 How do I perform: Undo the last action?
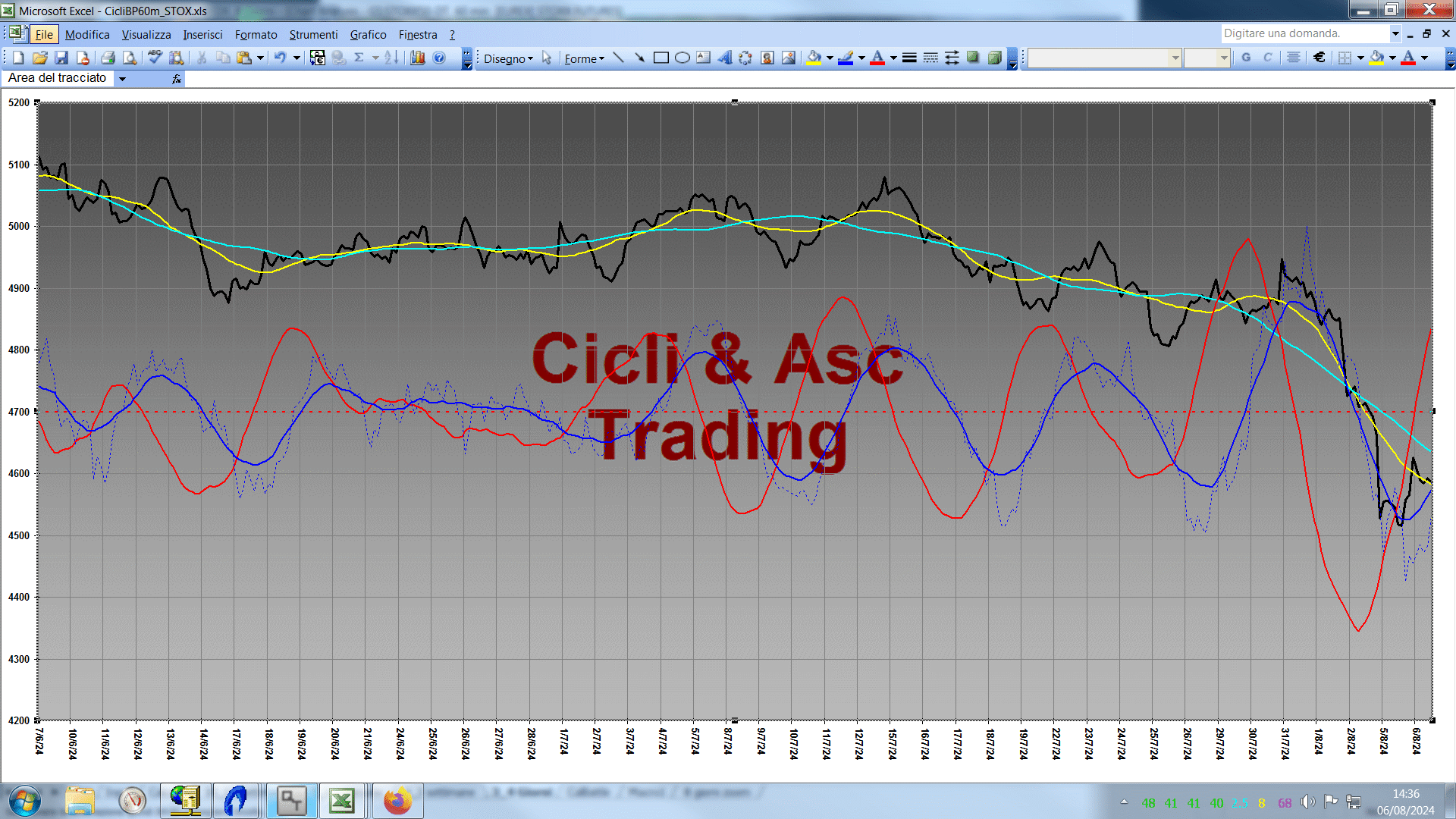tap(280, 58)
